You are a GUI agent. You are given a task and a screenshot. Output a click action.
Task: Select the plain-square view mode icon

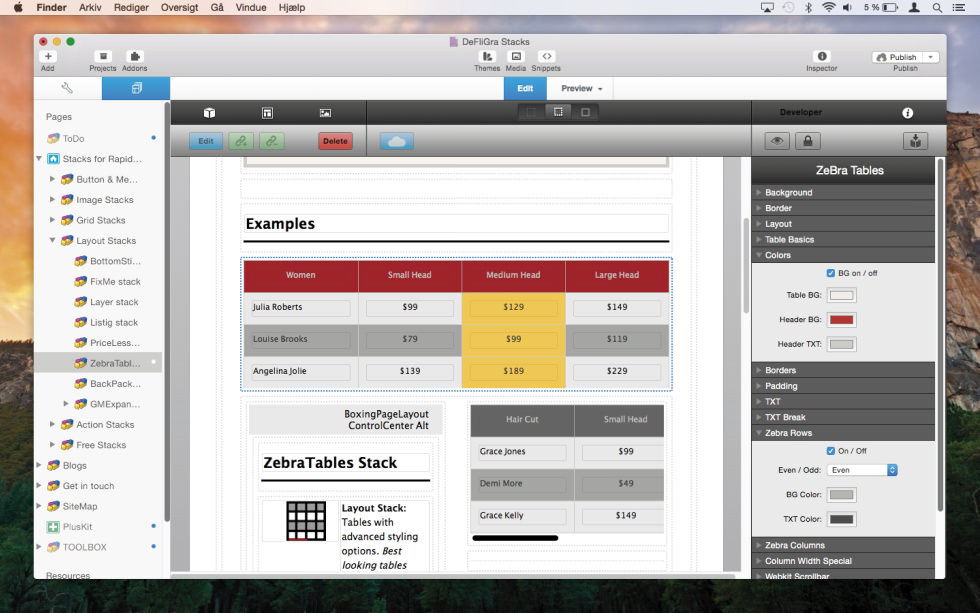pos(585,112)
